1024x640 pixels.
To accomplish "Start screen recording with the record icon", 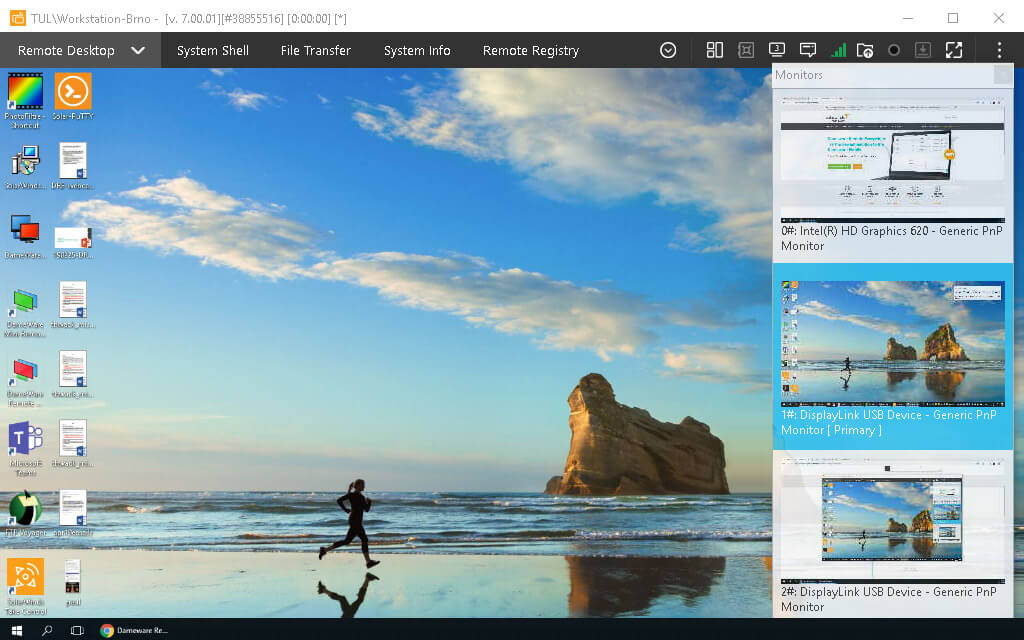I will (894, 50).
